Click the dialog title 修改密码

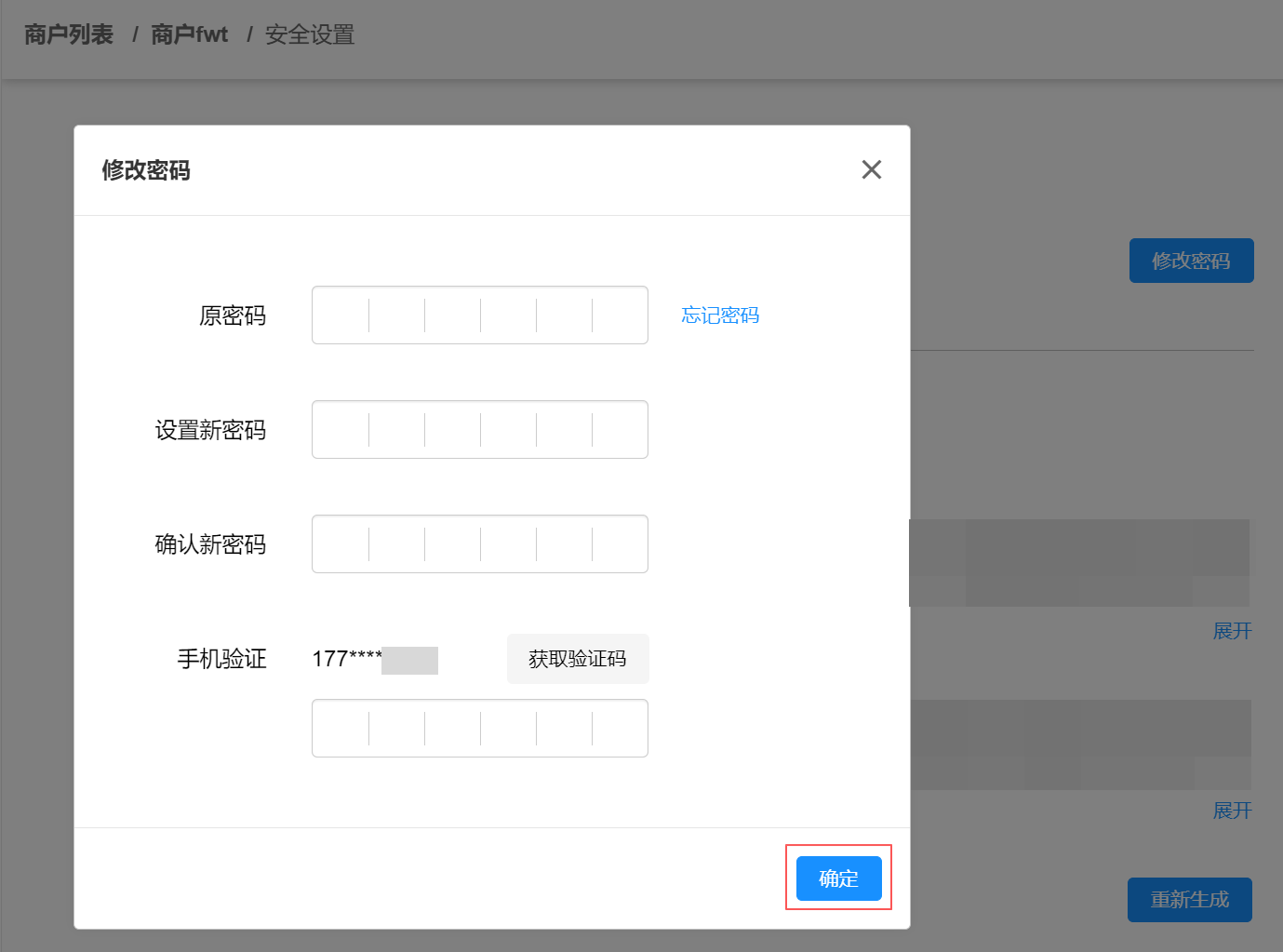pos(144,170)
